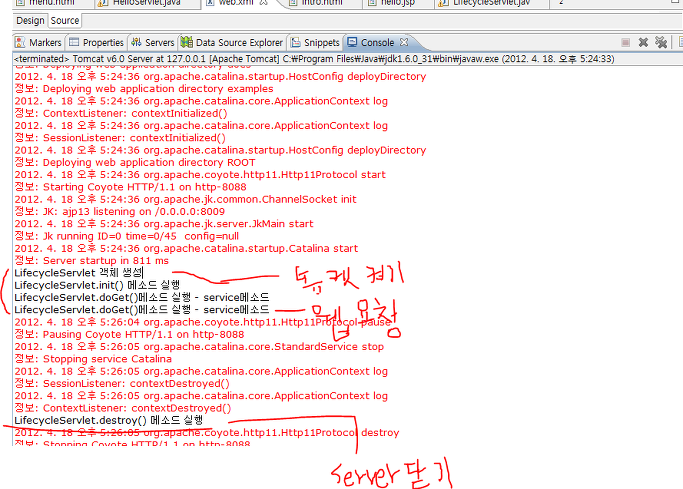Click the 'Deploying web application directory ROOT' line
This screenshot has width=683, height=489.
coord(135,162)
